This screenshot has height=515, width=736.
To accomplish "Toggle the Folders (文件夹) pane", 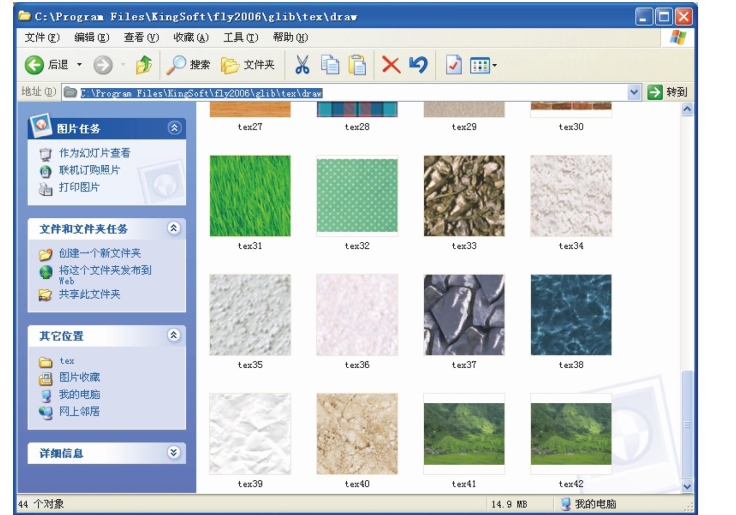I will [x=248, y=65].
